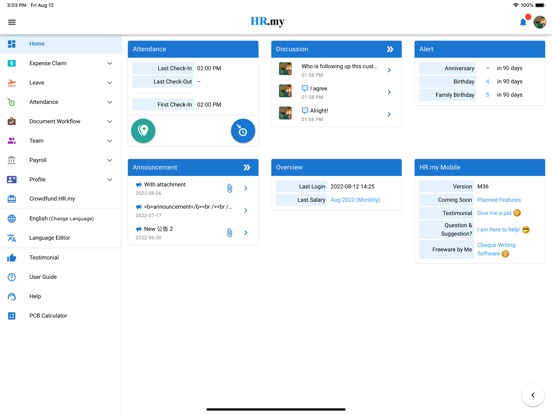The width and height of the screenshot is (552, 414).
Task: Open the hamburger menu icon
Action: click(x=12, y=22)
